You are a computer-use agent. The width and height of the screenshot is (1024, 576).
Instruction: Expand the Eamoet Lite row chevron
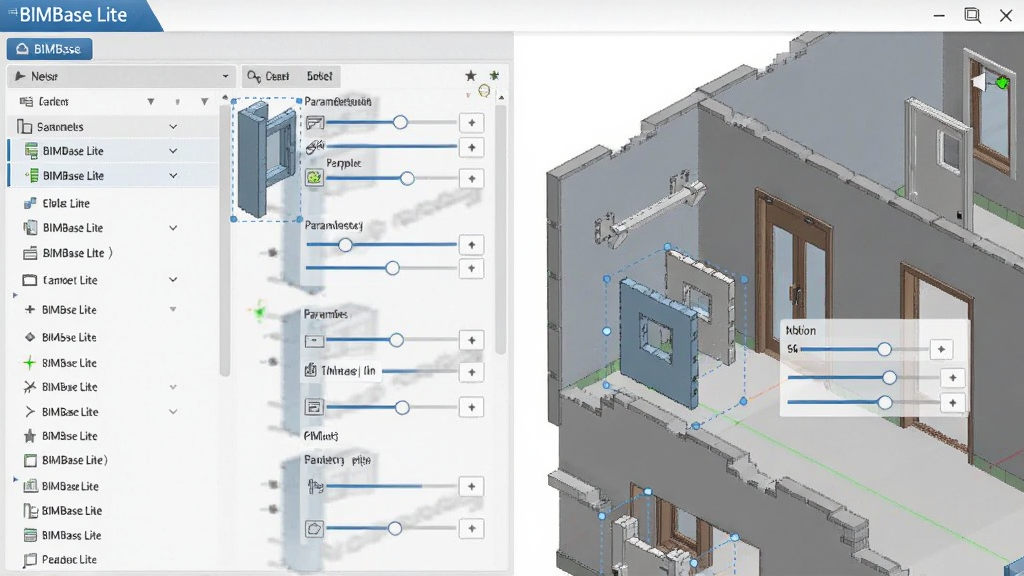click(173, 280)
